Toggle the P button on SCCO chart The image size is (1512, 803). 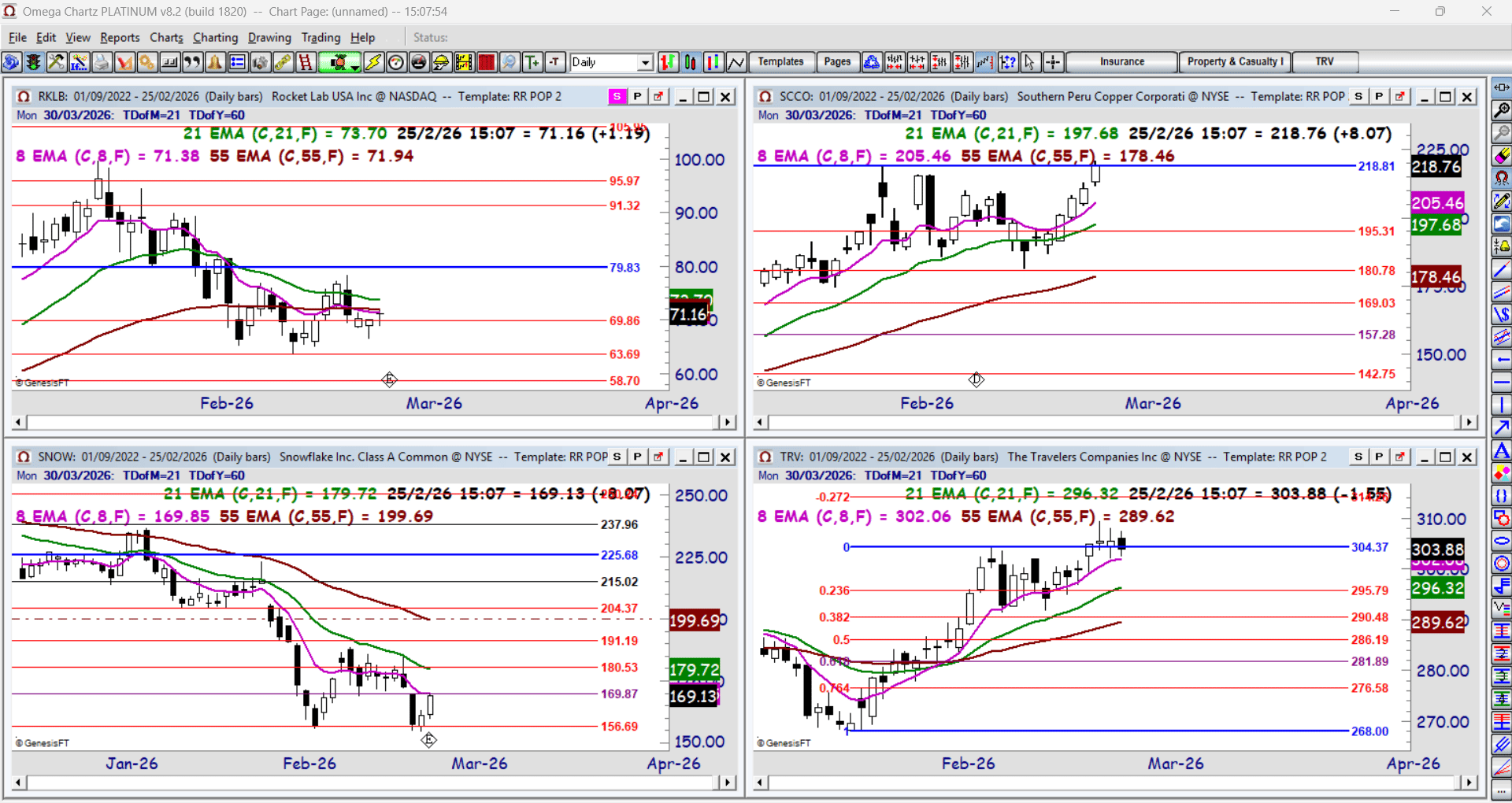[x=1379, y=96]
